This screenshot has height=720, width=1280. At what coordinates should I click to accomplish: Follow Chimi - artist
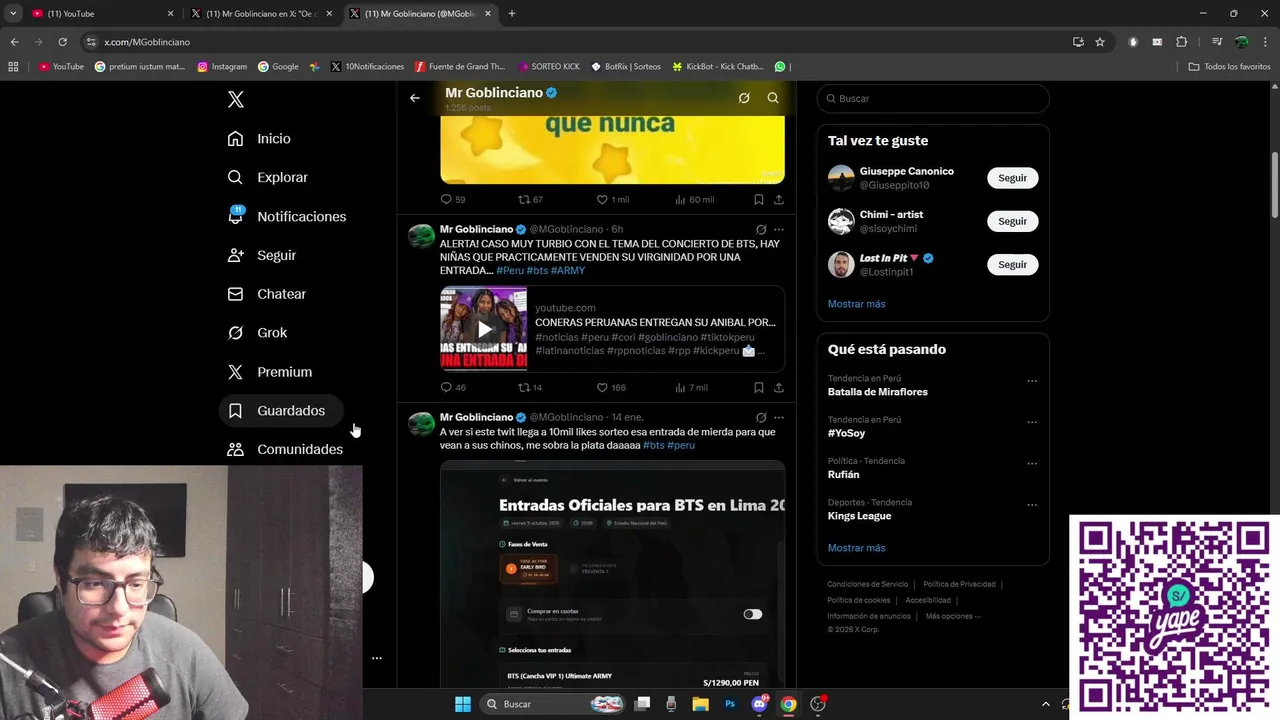click(1012, 221)
